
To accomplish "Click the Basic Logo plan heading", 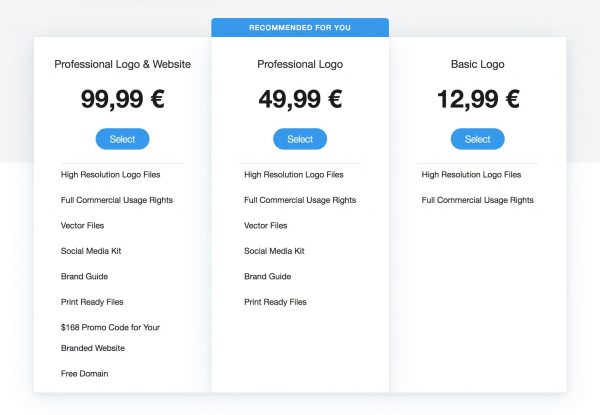I will (478, 64).
